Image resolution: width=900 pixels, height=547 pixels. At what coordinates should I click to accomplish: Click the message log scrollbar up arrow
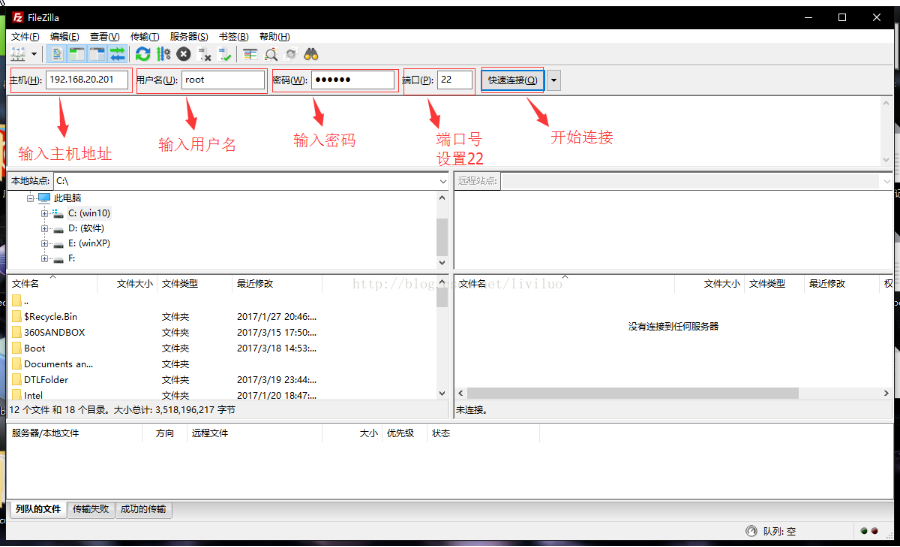point(886,103)
